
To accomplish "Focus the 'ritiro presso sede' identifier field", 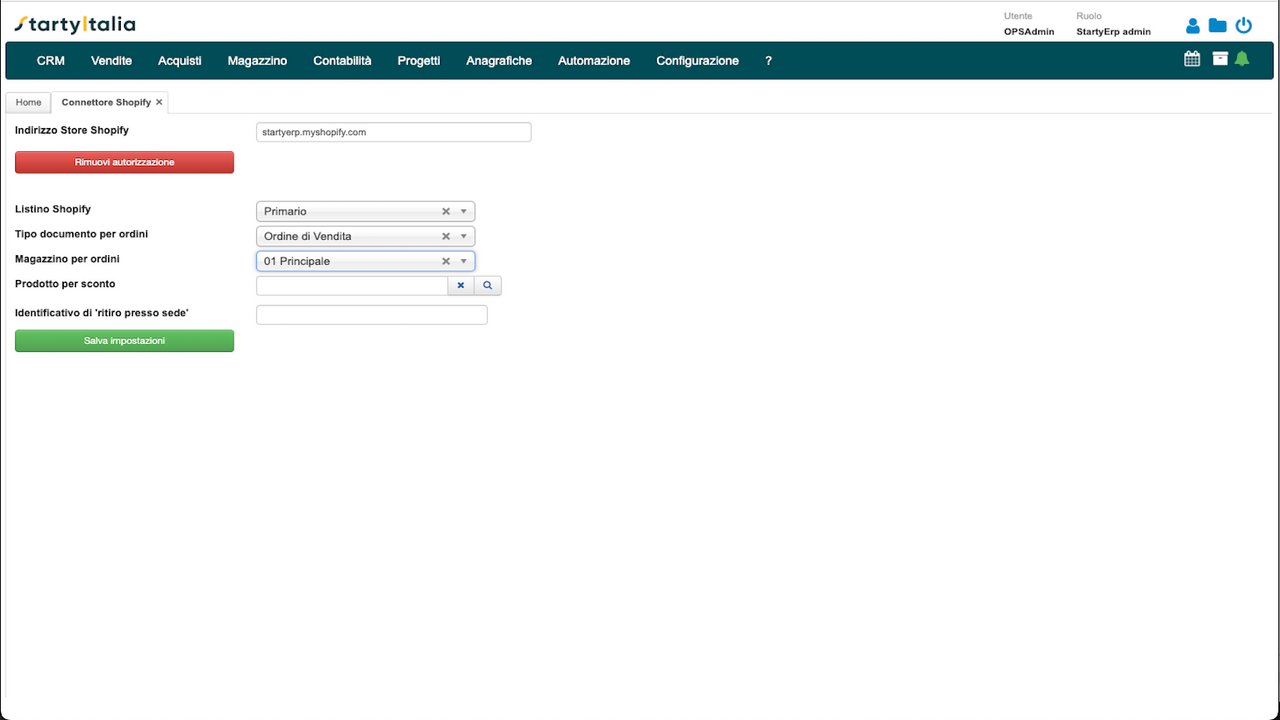I will (x=372, y=315).
